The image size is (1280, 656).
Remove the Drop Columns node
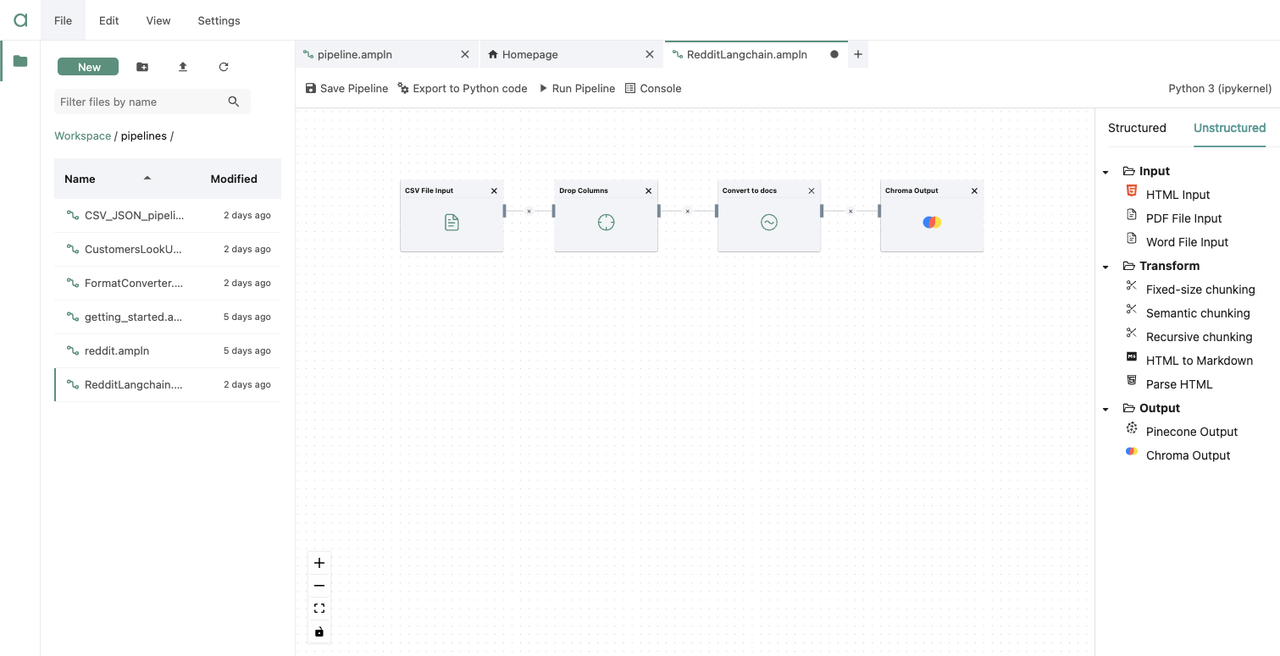point(648,191)
